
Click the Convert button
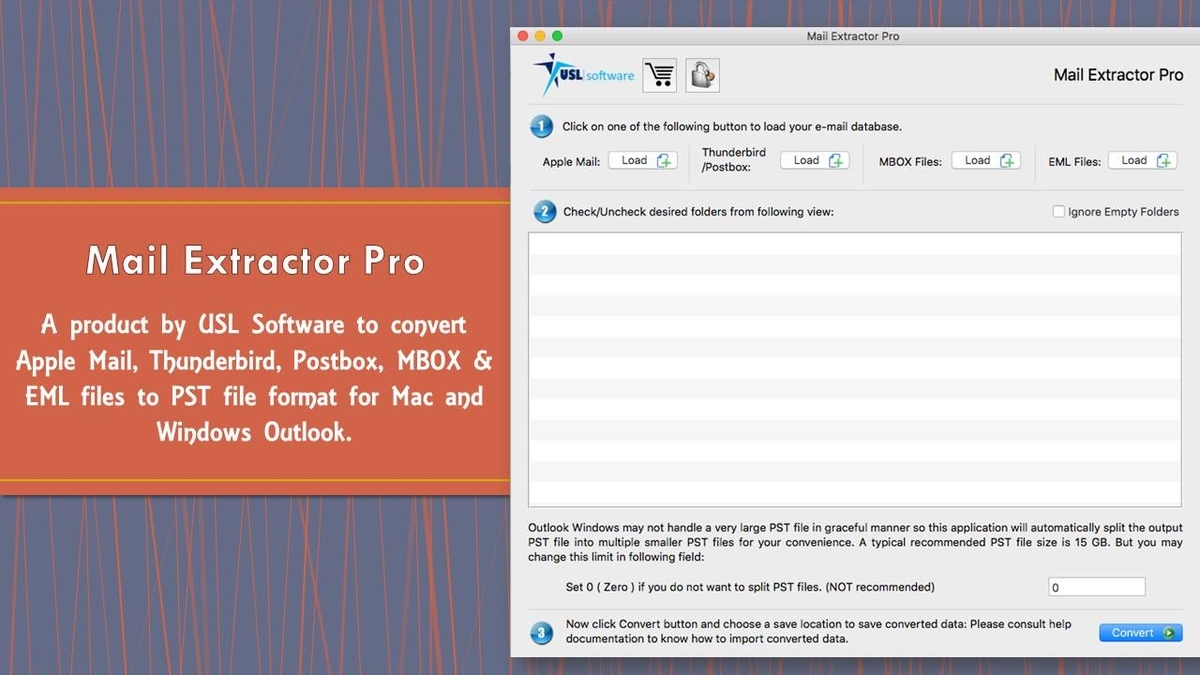1141,633
